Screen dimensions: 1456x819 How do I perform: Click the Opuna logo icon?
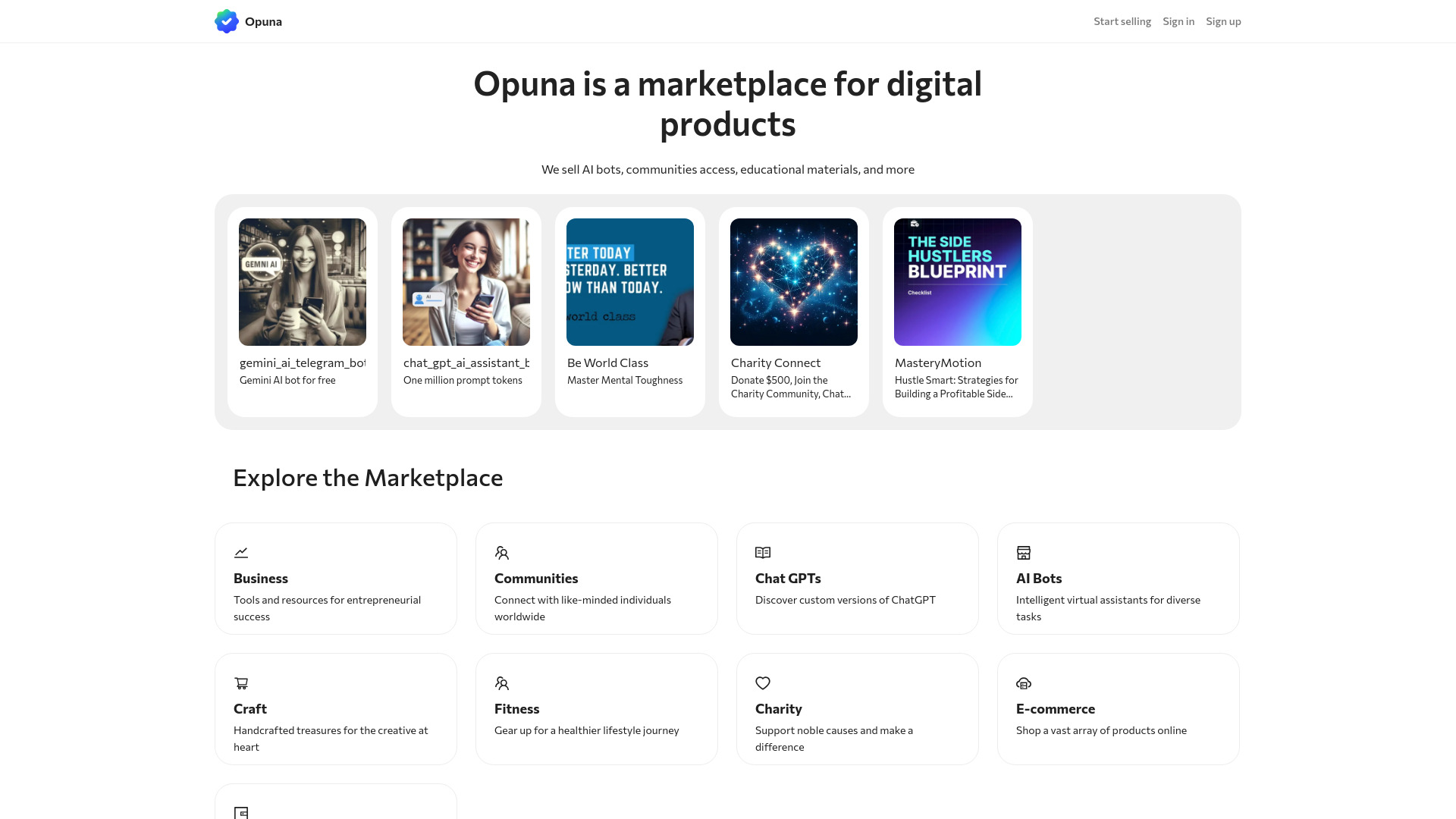(x=226, y=21)
